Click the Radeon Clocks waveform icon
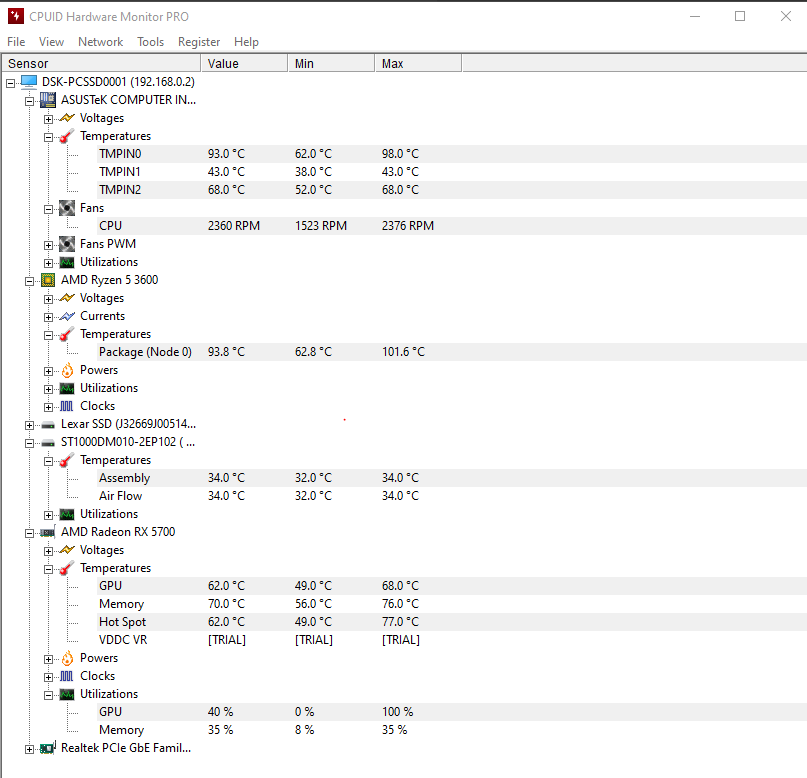Viewport: 807px width, 778px height. [x=67, y=677]
